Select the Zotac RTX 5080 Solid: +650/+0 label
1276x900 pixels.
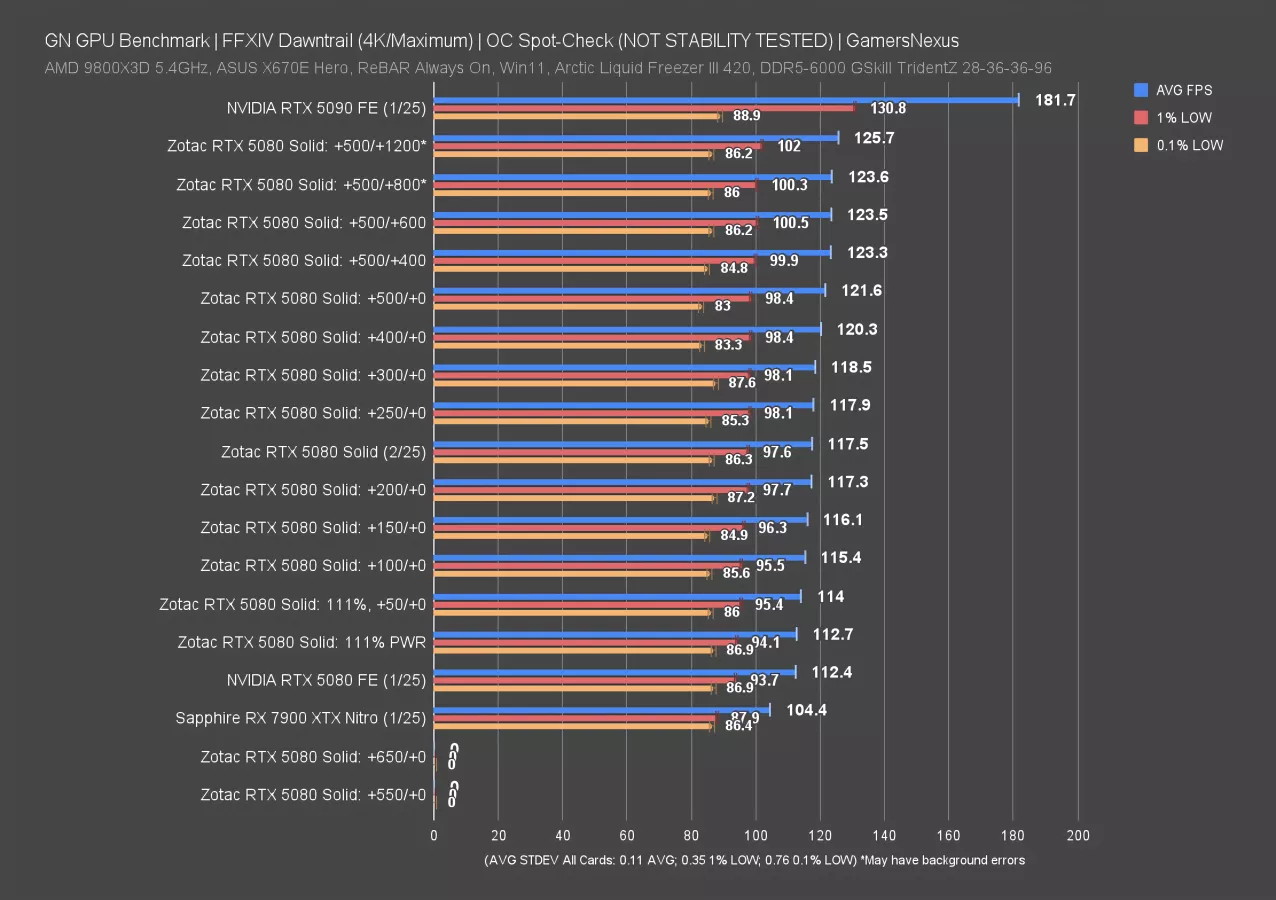(x=312, y=756)
